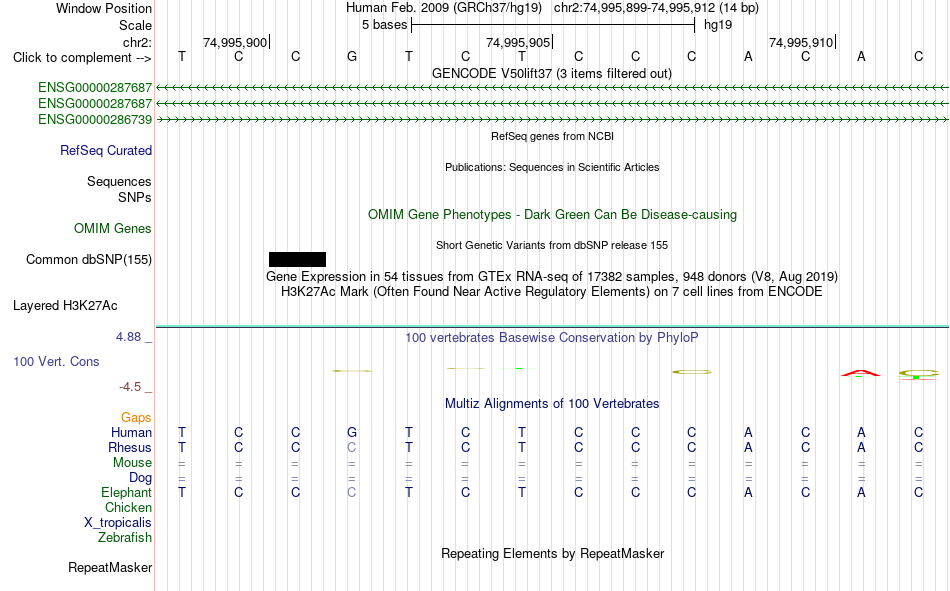This screenshot has height=591, width=950.
Task: Select the Dog alignment row label
Action: click(141, 478)
